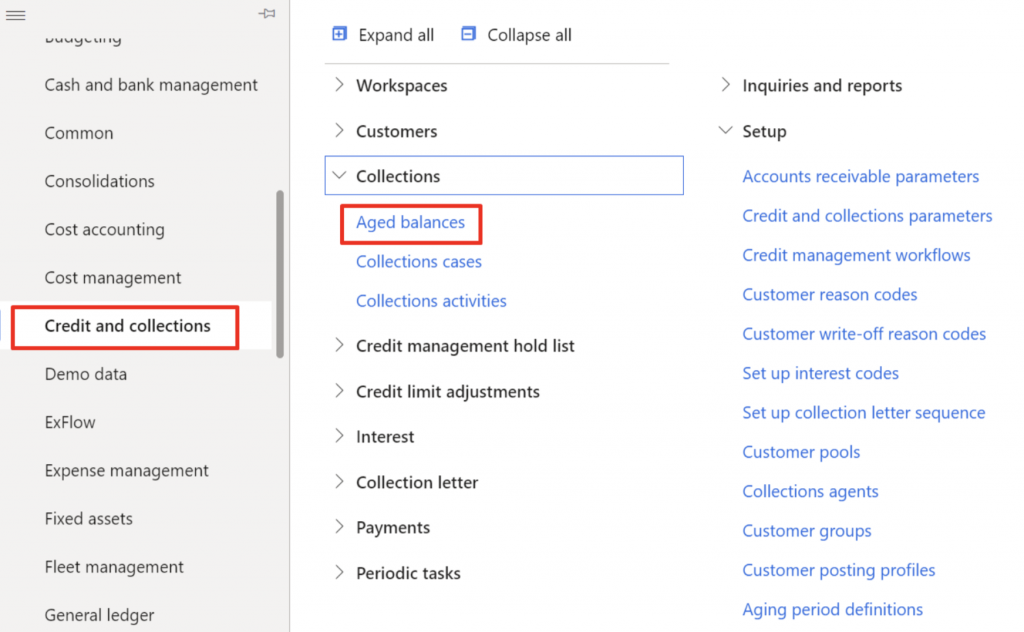This screenshot has height=632, width=1024.
Task: Open Credit and collections parameters
Action: (x=867, y=215)
